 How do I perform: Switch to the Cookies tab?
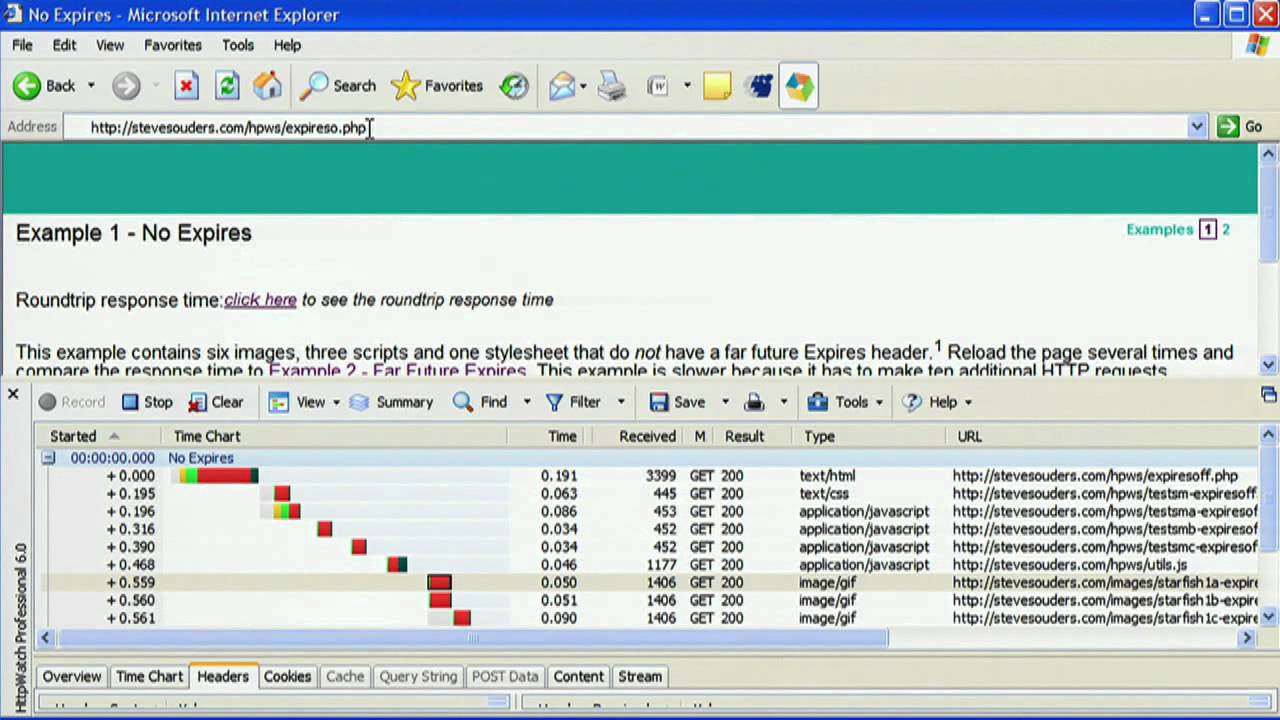(287, 677)
